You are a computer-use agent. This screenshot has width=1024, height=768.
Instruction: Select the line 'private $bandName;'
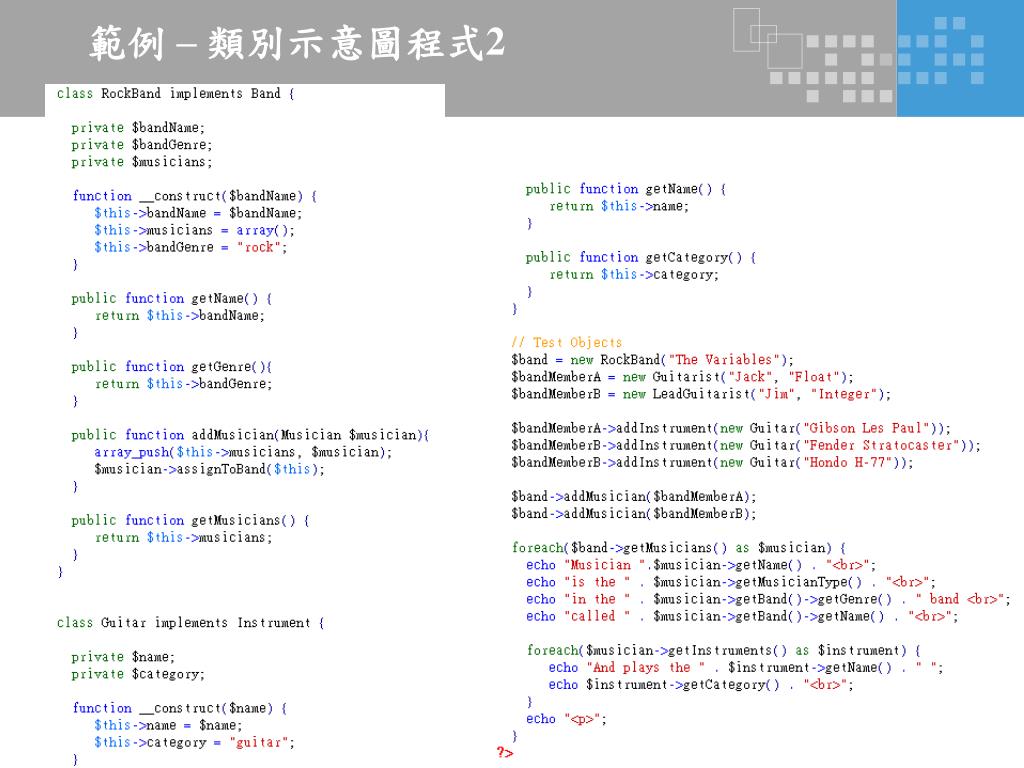click(x=138, y=128)
